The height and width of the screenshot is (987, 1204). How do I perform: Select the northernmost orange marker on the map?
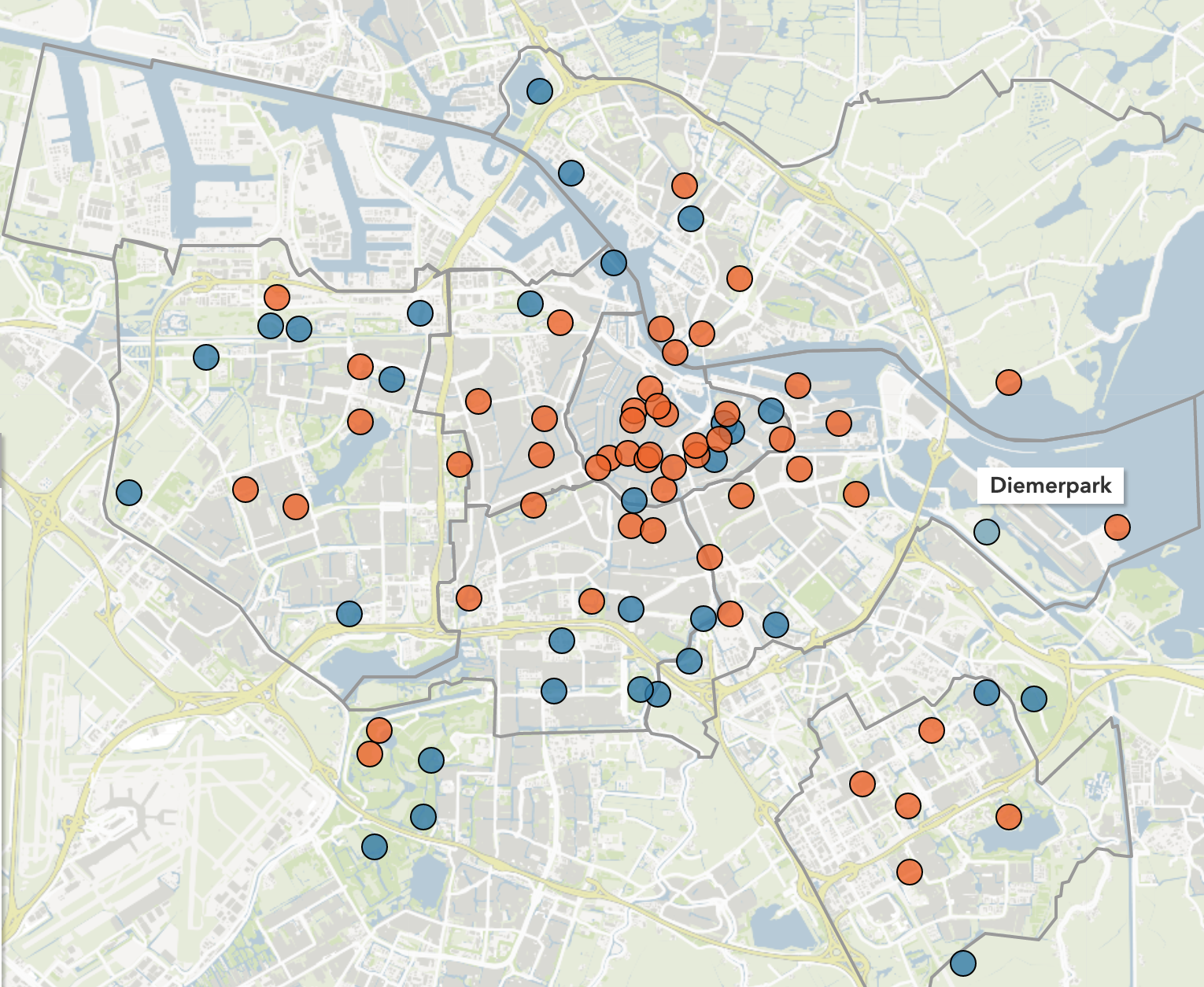point(685,186)
